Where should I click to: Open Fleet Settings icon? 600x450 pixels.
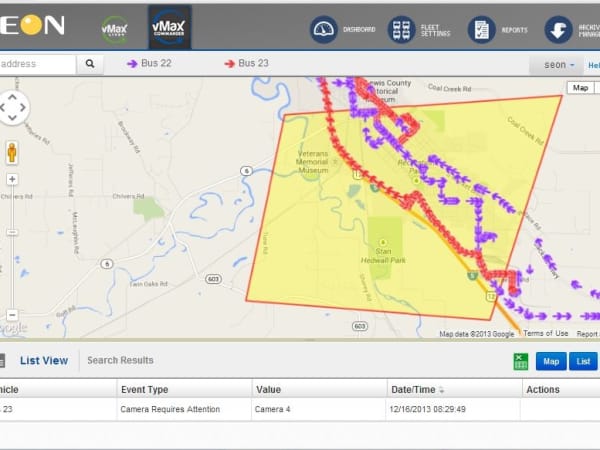pyautogui.click(x=401, y=29)
